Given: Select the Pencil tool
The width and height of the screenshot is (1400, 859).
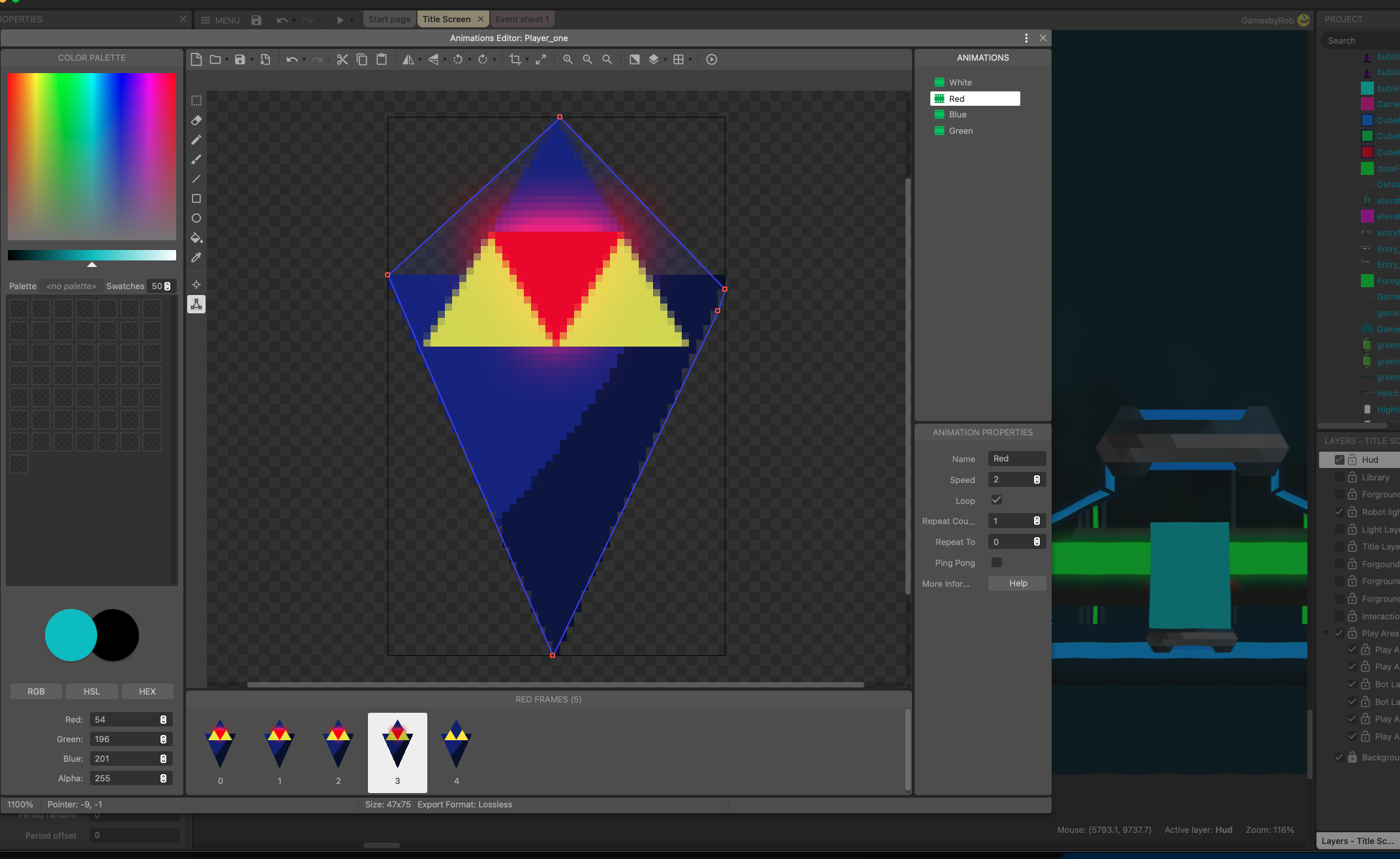Looking at the screenshot, I should tap(196, 140).
